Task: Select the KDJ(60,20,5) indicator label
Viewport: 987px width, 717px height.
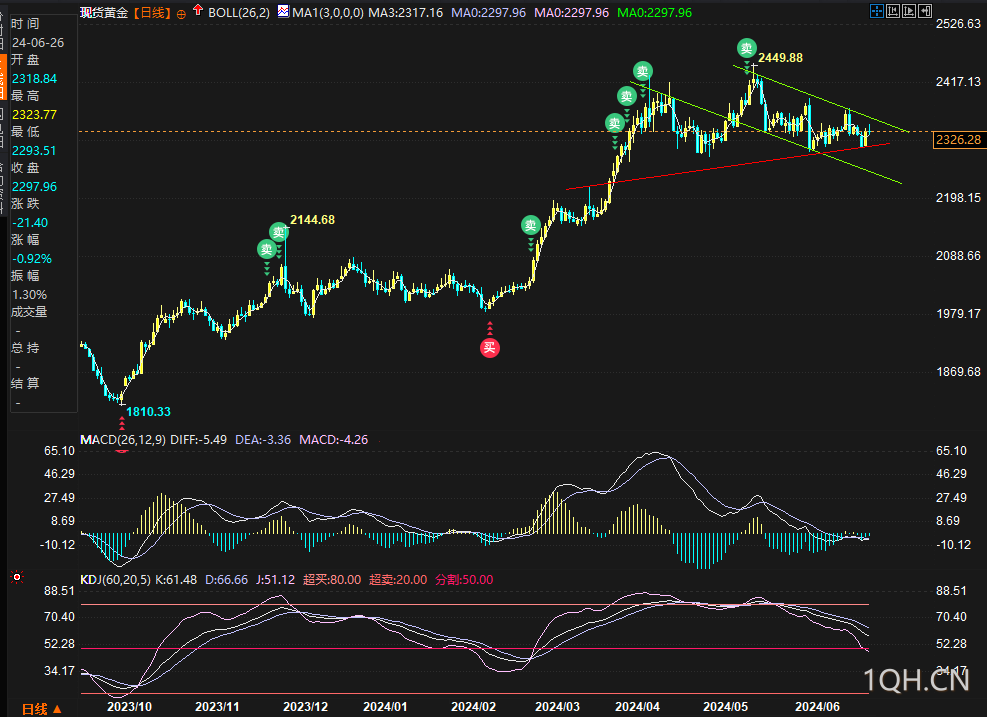Action: (x=115, y=579)
